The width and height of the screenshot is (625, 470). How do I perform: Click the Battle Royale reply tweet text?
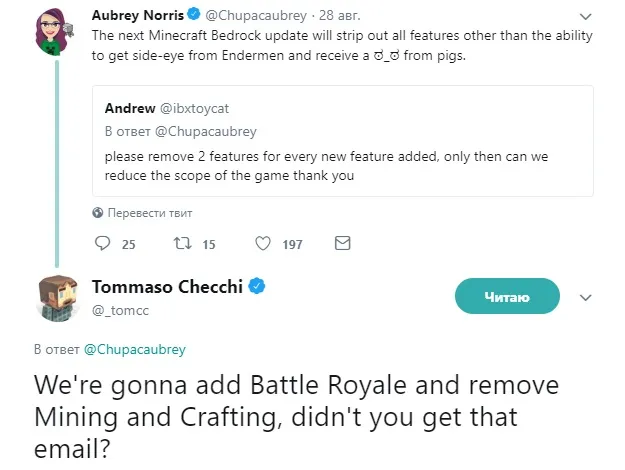pos(296,414)
